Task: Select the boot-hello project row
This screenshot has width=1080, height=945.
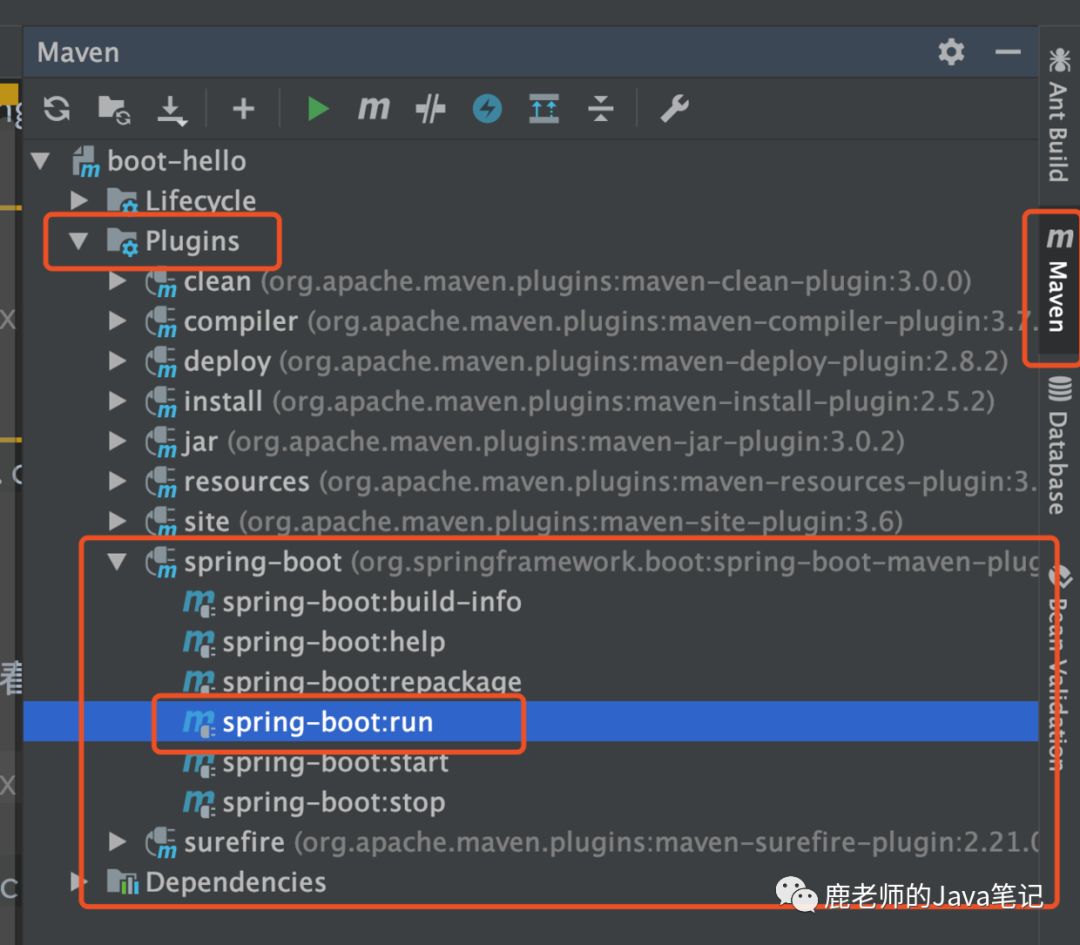Action: click(x=530, y=161)
